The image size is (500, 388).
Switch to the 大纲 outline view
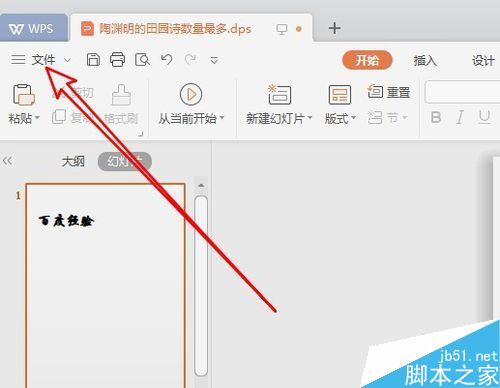73,162
